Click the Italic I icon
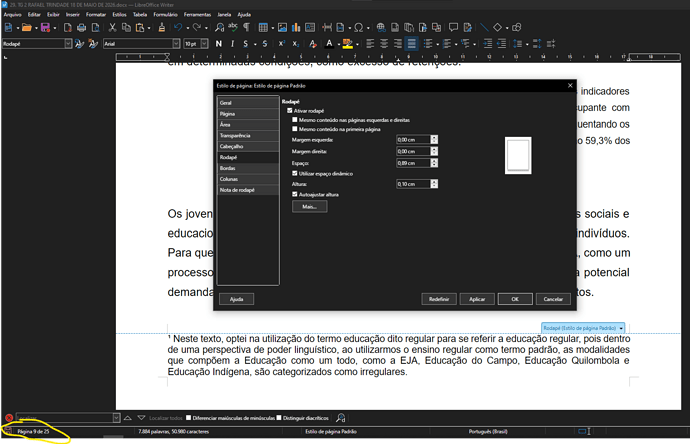This screenshot has height=444, width=690. click(x=232, y=44)
